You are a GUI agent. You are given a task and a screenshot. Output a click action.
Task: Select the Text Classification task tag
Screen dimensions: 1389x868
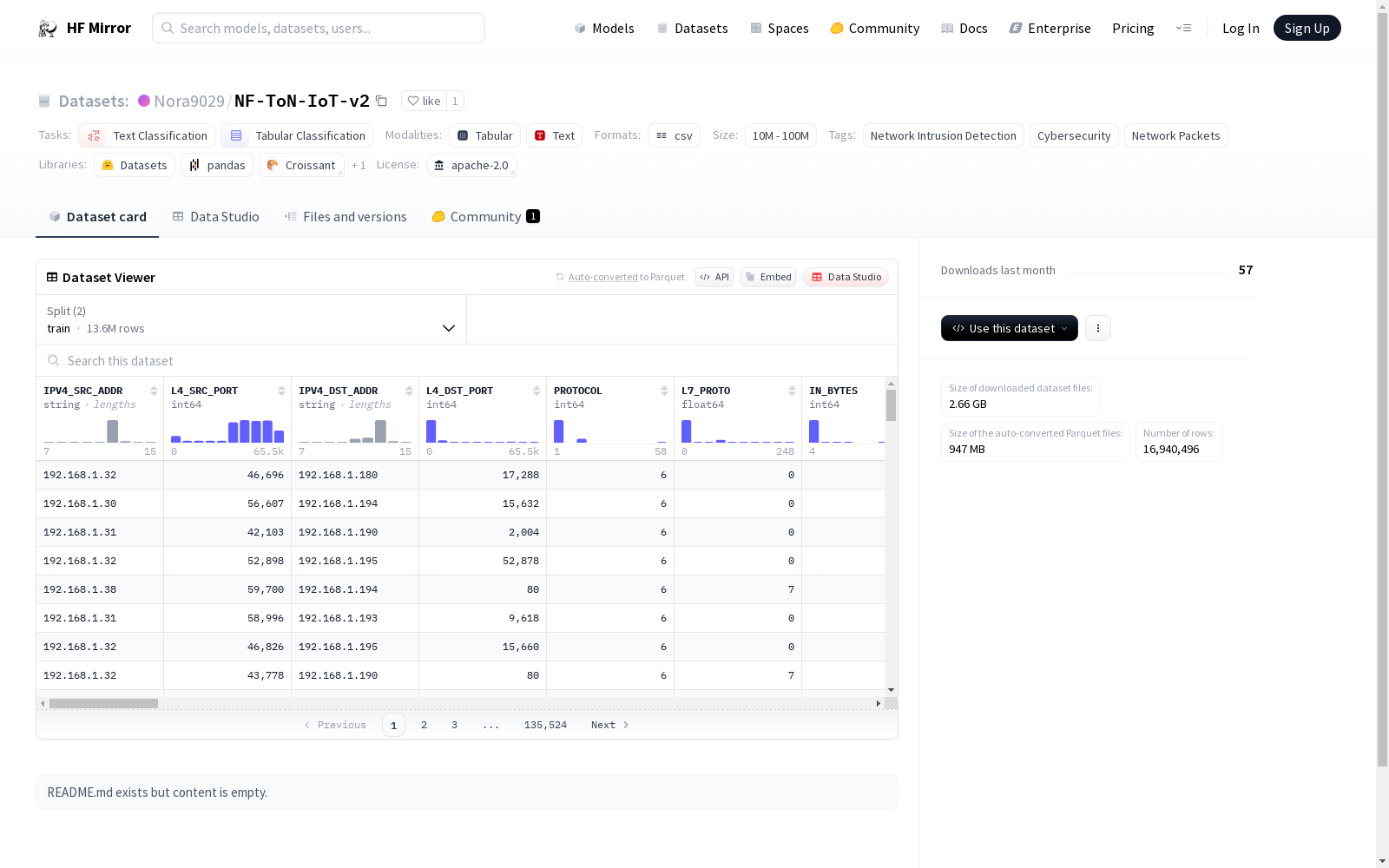click(147, 135)
